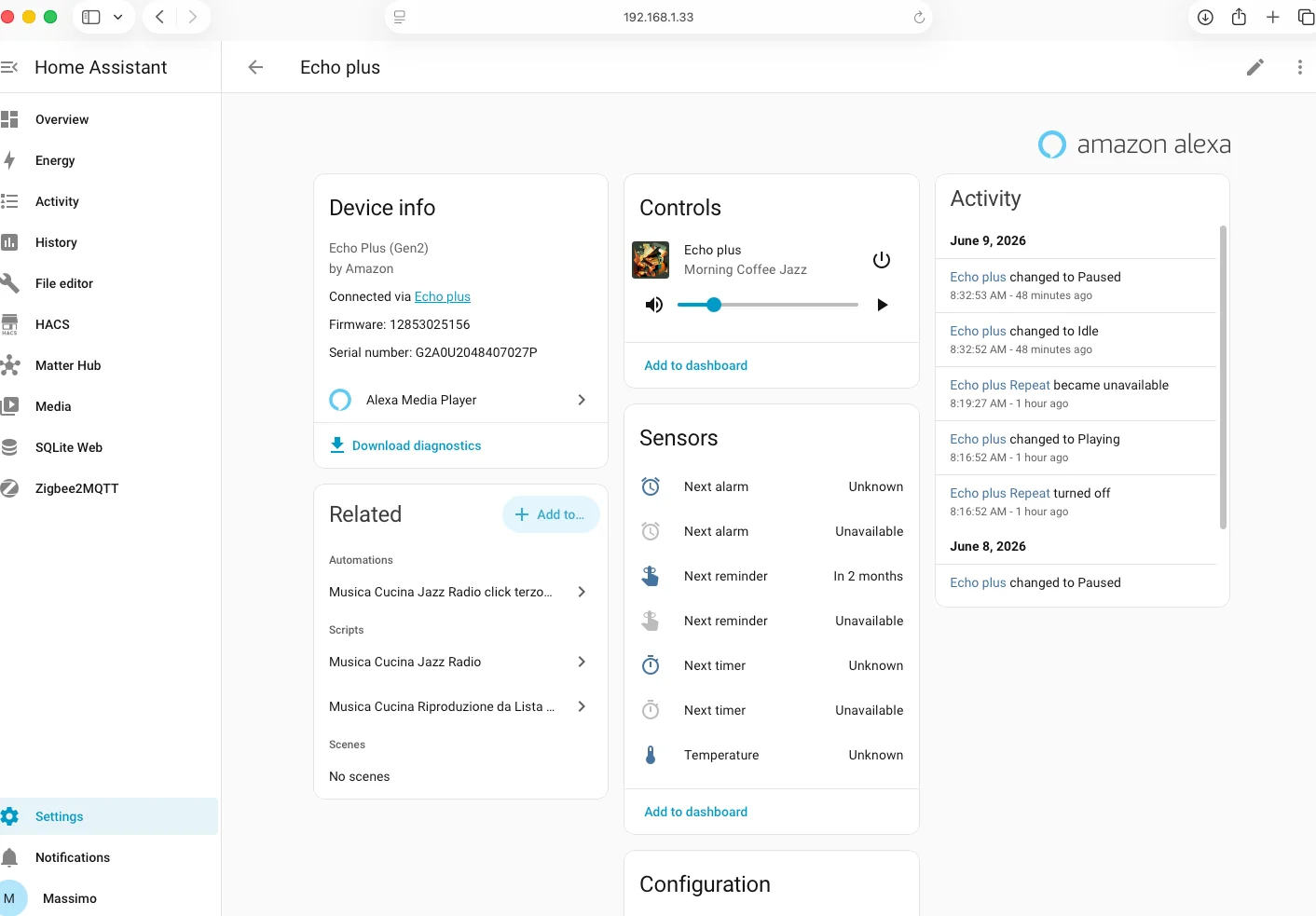Open the browser sidebar dropdown arrow
The image size is (1316, 916).
118,17
